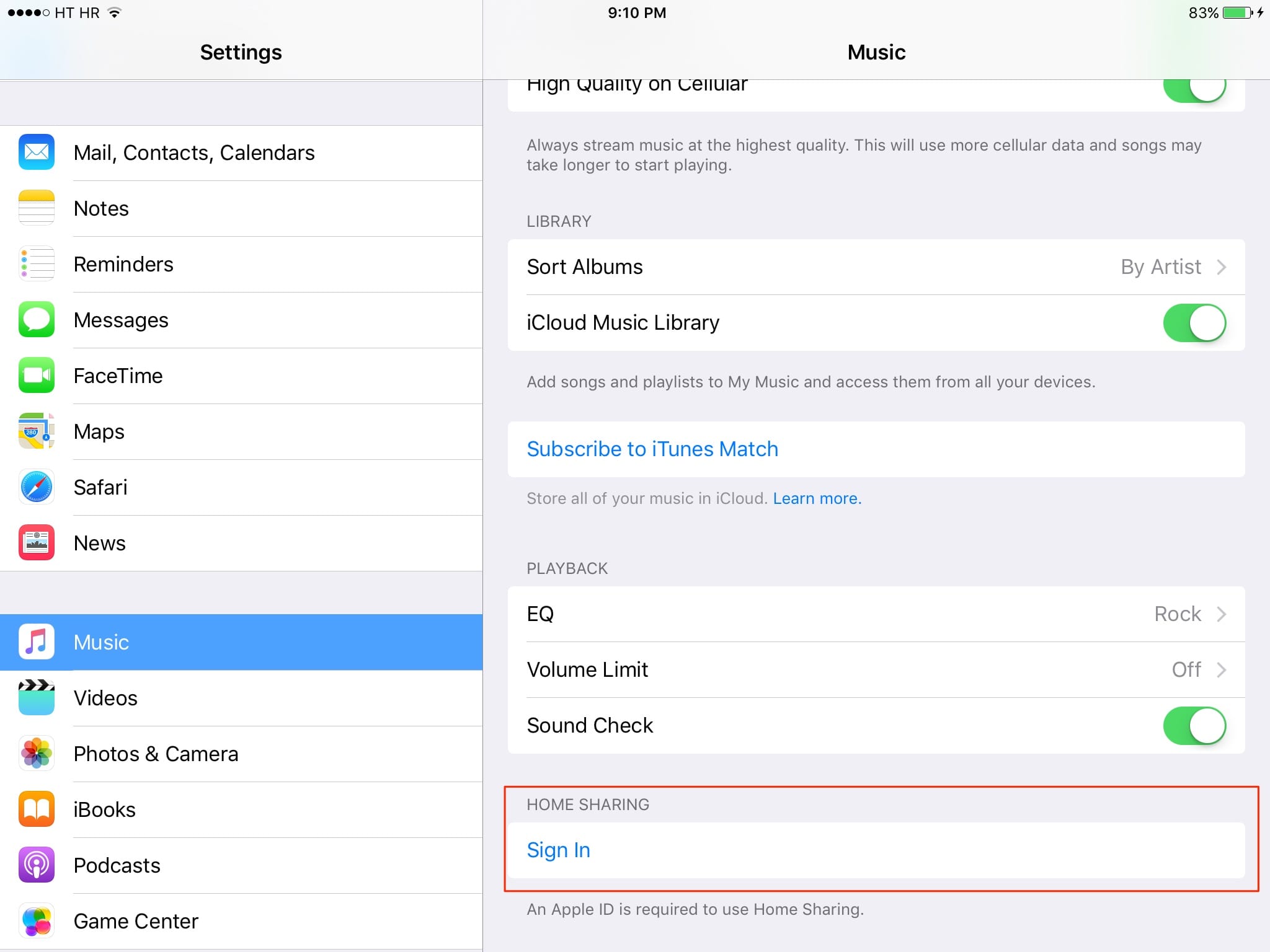
Task: Select the green FaceTime camera icon
Action: point(37,376)
